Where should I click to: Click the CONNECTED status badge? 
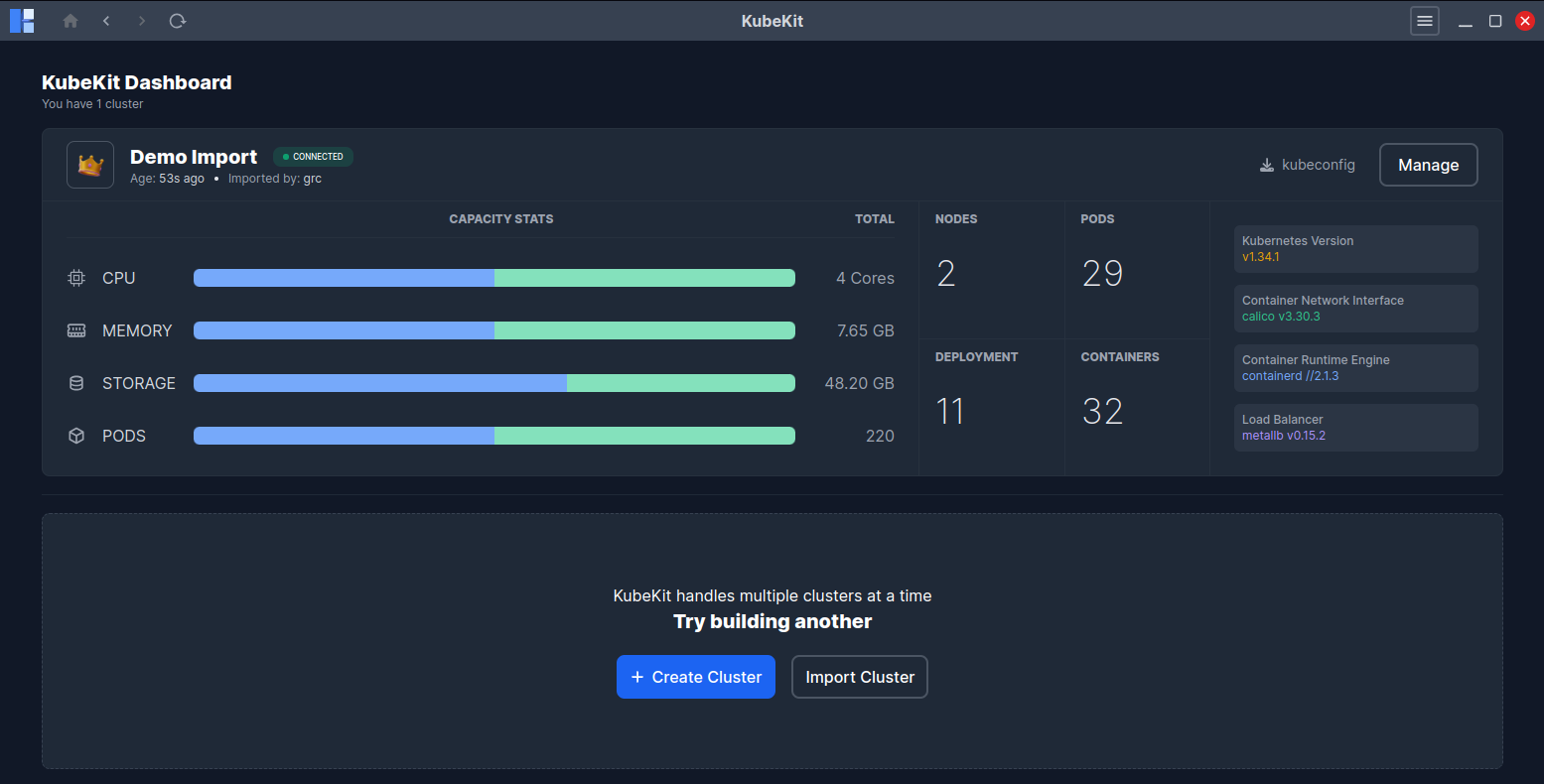point(313,156)
